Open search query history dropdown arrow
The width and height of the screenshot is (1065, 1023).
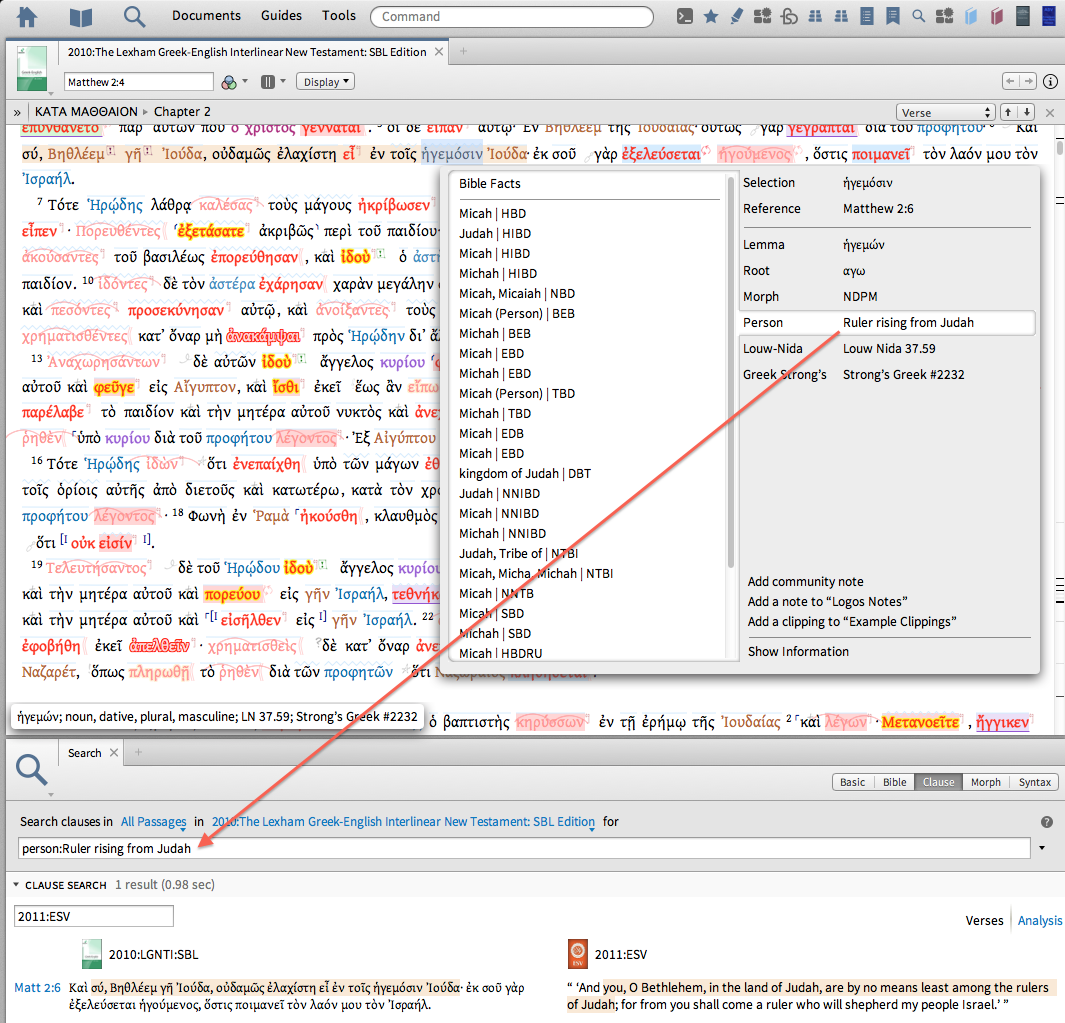(1042, 848)
